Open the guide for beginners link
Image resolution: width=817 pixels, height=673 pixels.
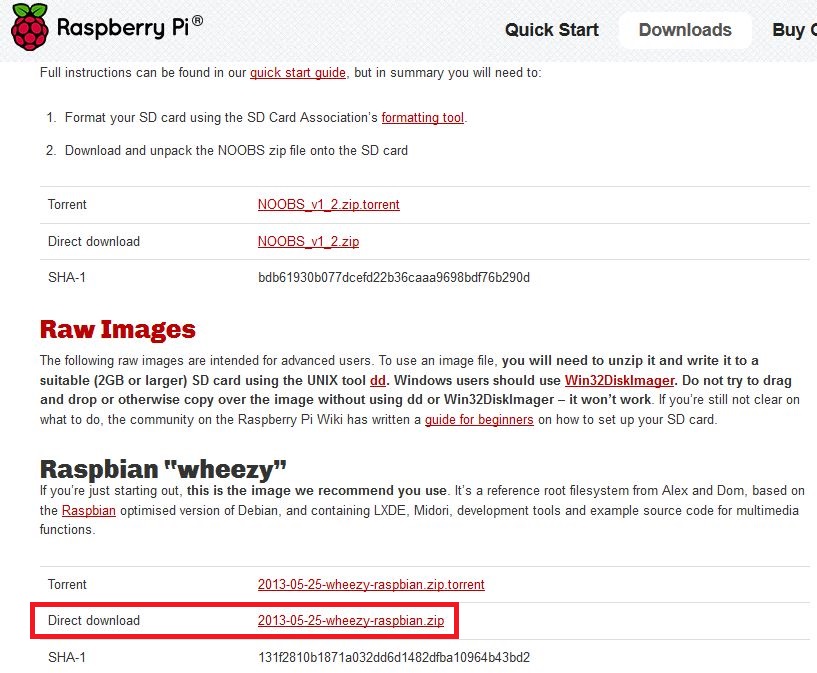point(479,420)
